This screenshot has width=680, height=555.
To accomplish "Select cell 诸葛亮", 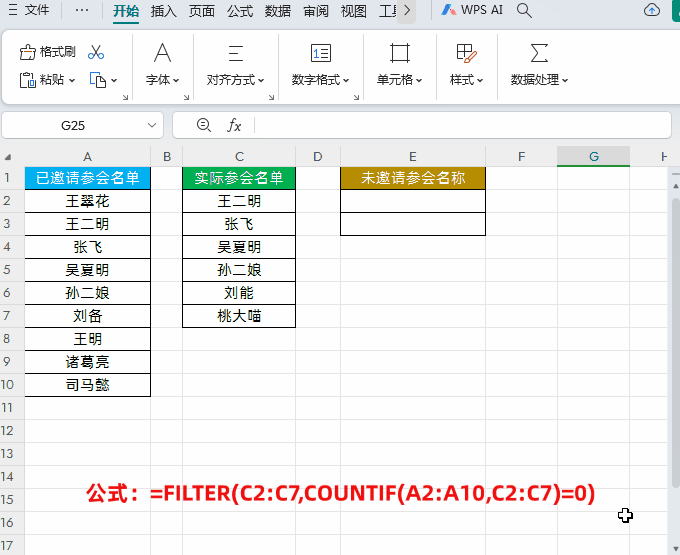I will click(x=88, y=362).
